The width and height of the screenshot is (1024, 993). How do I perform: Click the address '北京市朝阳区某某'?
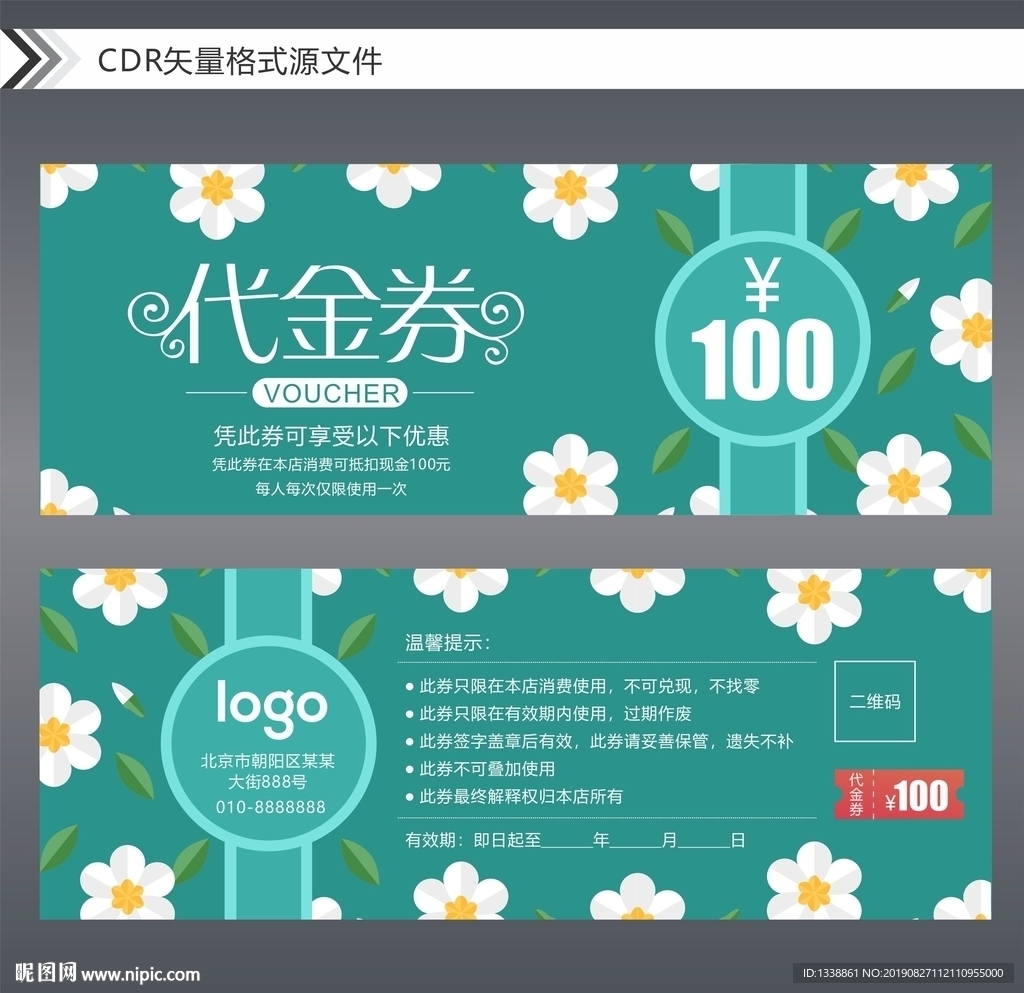pyautogui.click(x=268, y=761)
